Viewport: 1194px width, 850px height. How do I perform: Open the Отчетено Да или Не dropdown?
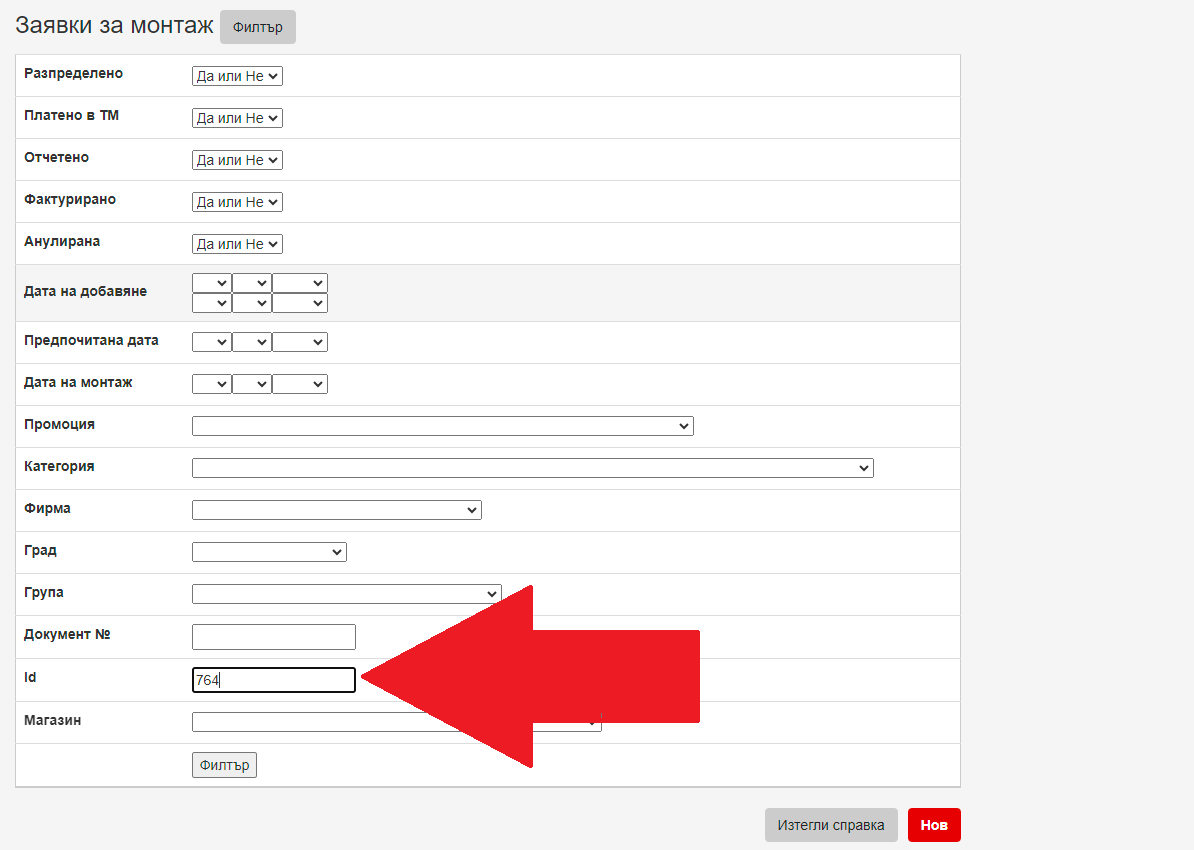(238, 160)
